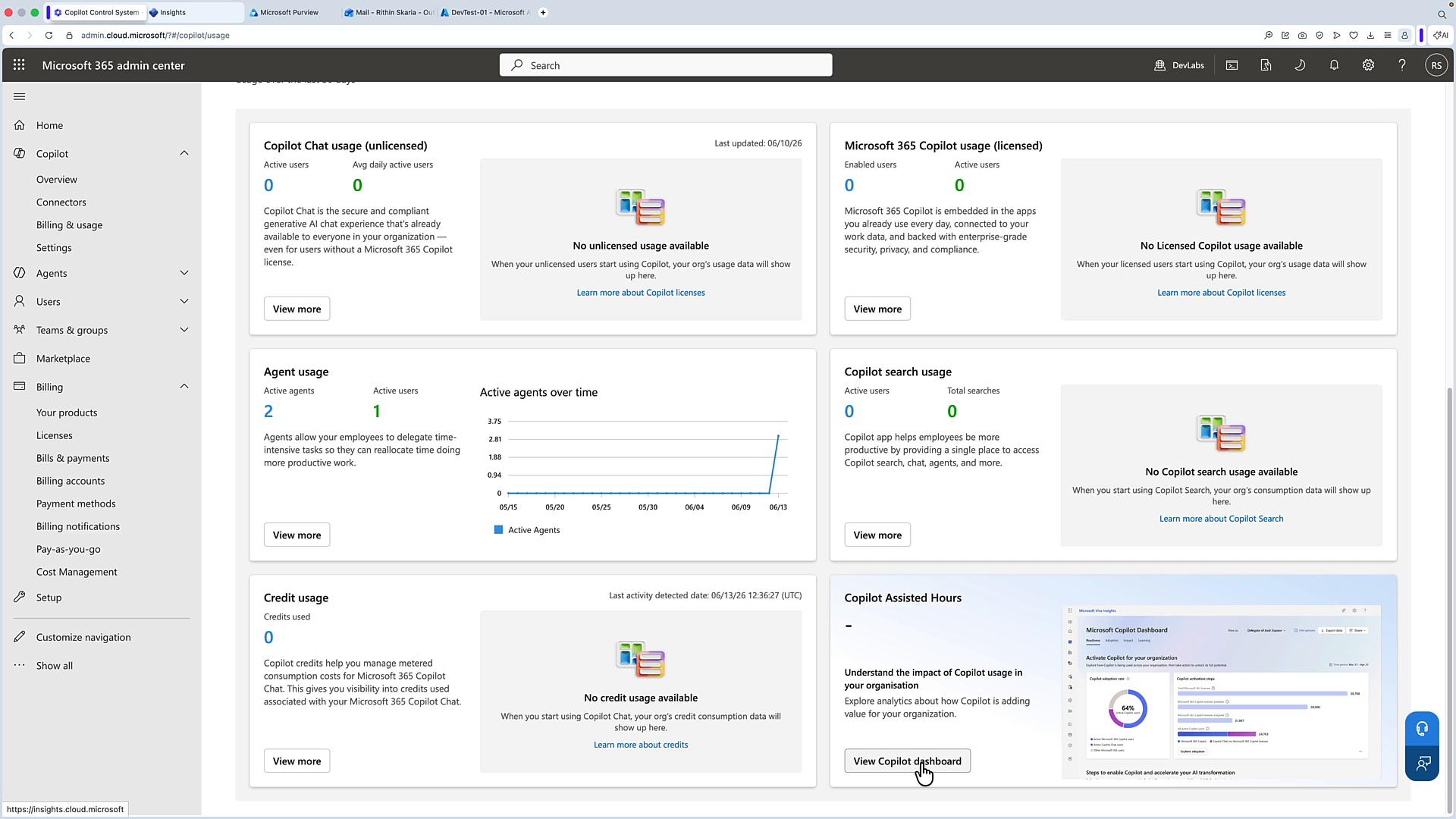Open Learn more about credits link
Screen dimensions: 1456x819
click(x=641, y=745)
